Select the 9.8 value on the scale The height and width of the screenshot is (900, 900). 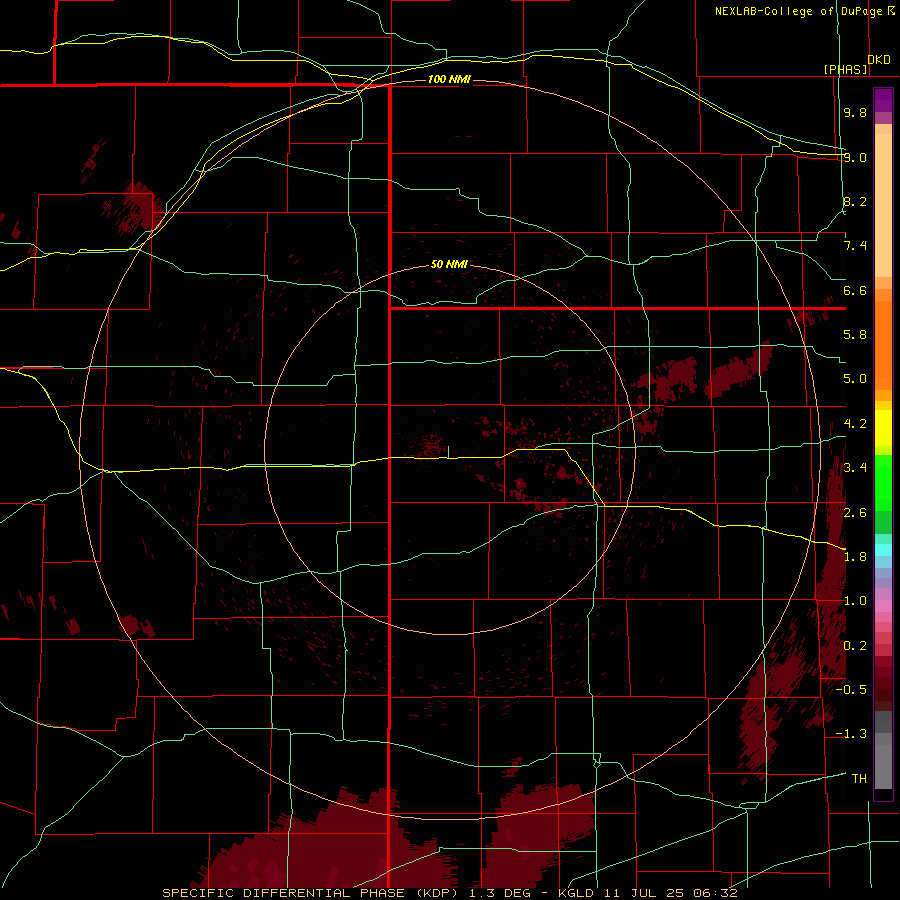[x=855, y=112]
